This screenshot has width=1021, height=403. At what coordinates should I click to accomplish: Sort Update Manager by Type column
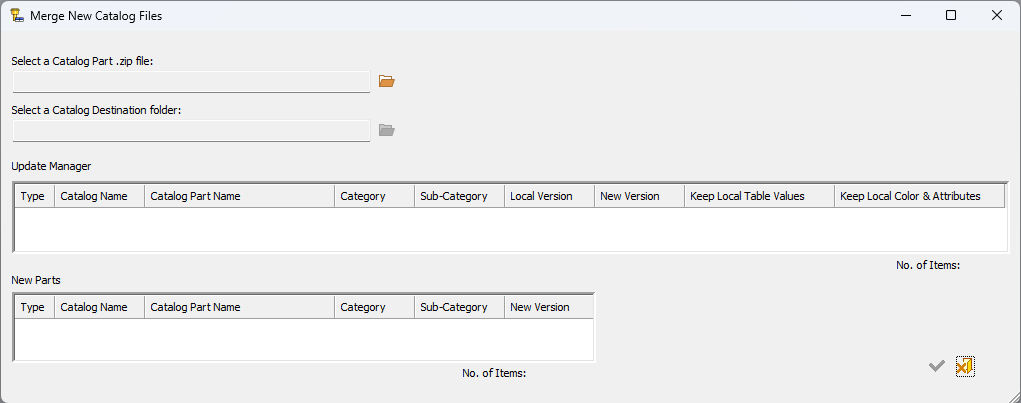(x=33, y=196)
